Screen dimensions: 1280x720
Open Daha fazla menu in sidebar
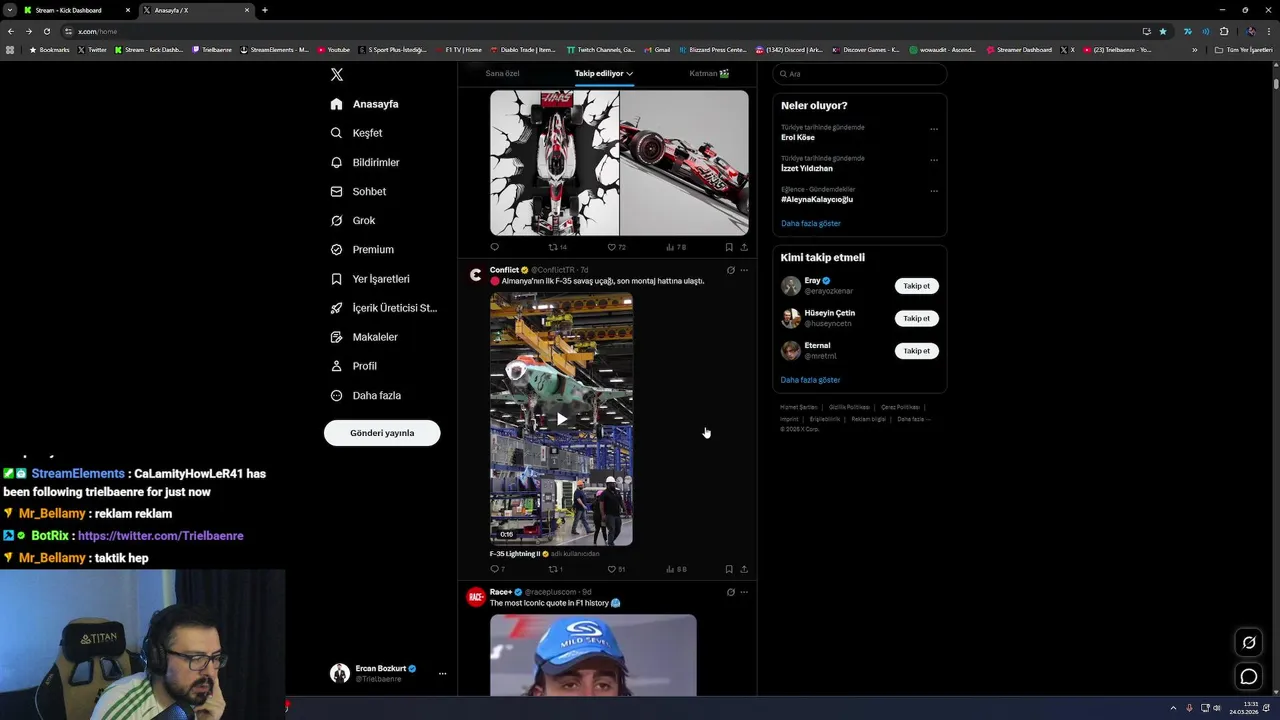tap(365, 395)
